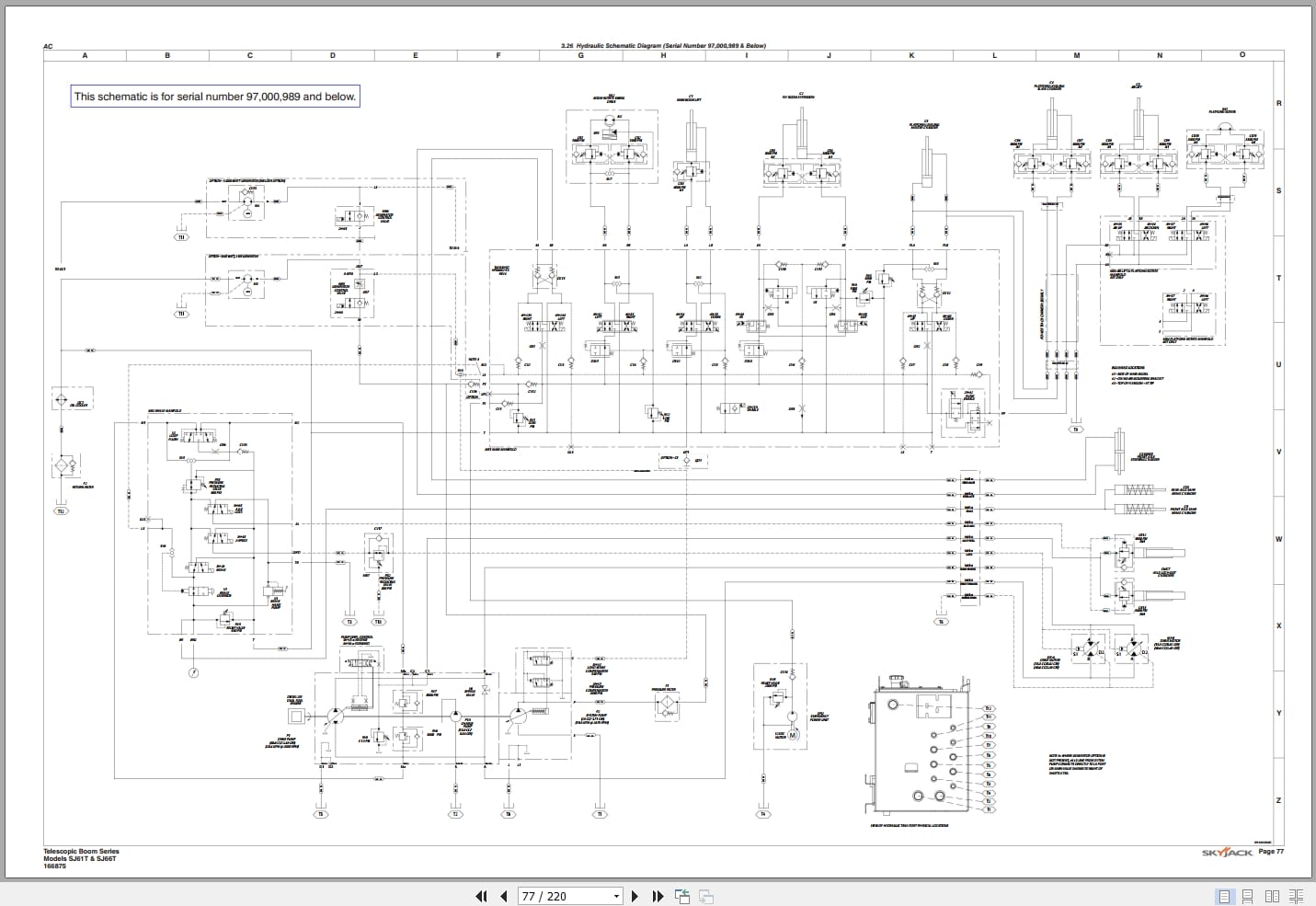
Task: Switch to continuous page view
Action: [1248, 896]
